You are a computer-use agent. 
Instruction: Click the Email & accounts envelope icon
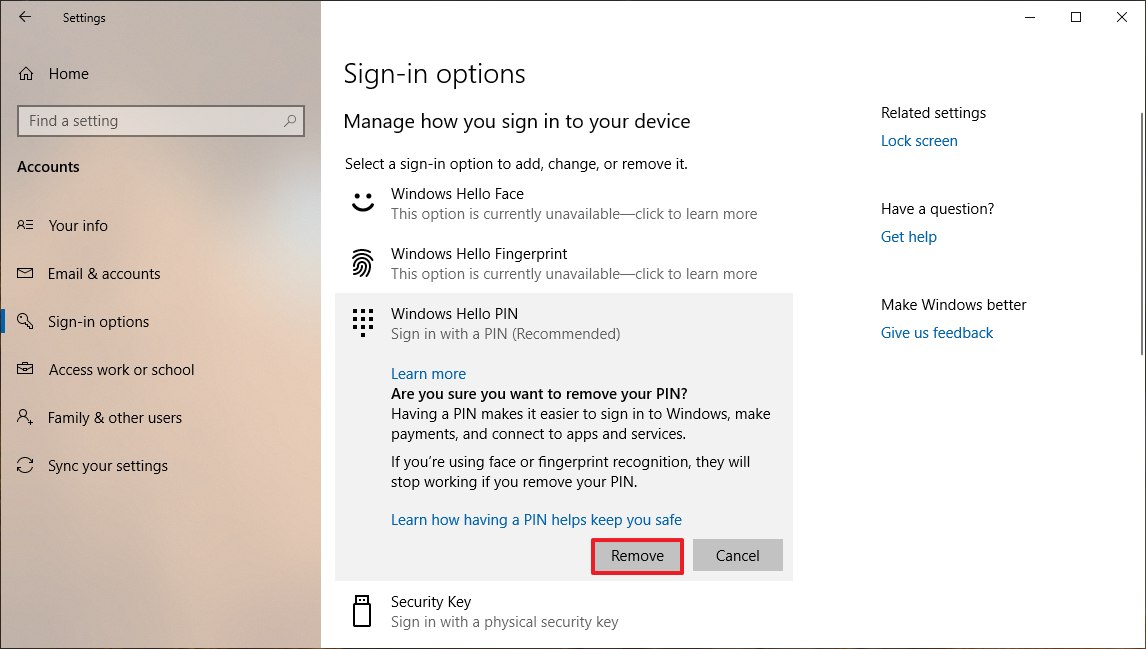[x=25, y=273]
